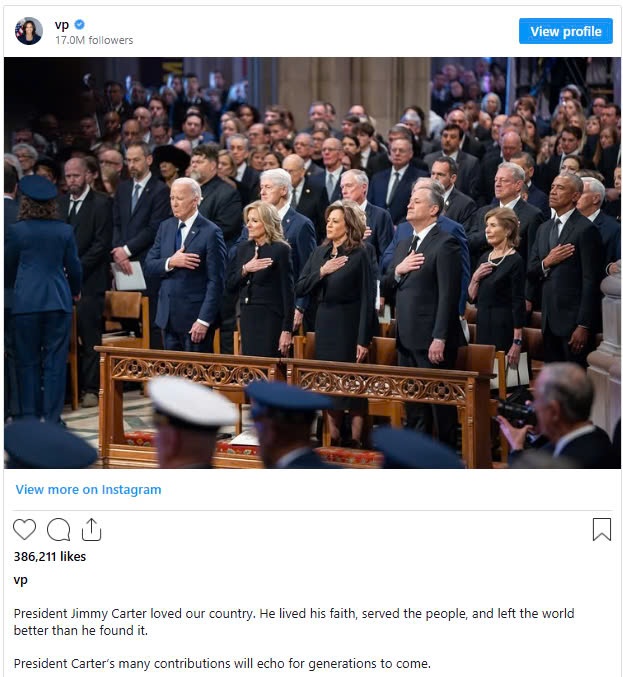Click the View profile button
Viewport: 623px width, 677px height.
pyautogui.click(x=566, y=31)
